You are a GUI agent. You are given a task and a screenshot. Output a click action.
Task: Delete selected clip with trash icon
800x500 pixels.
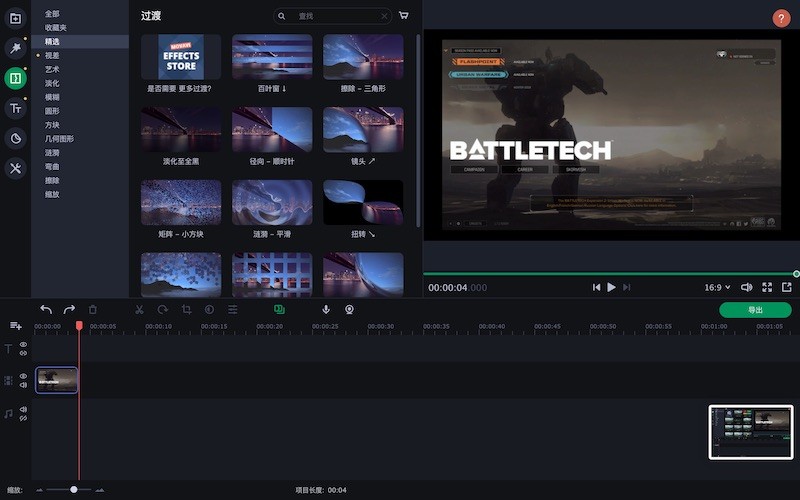point(92,309)
